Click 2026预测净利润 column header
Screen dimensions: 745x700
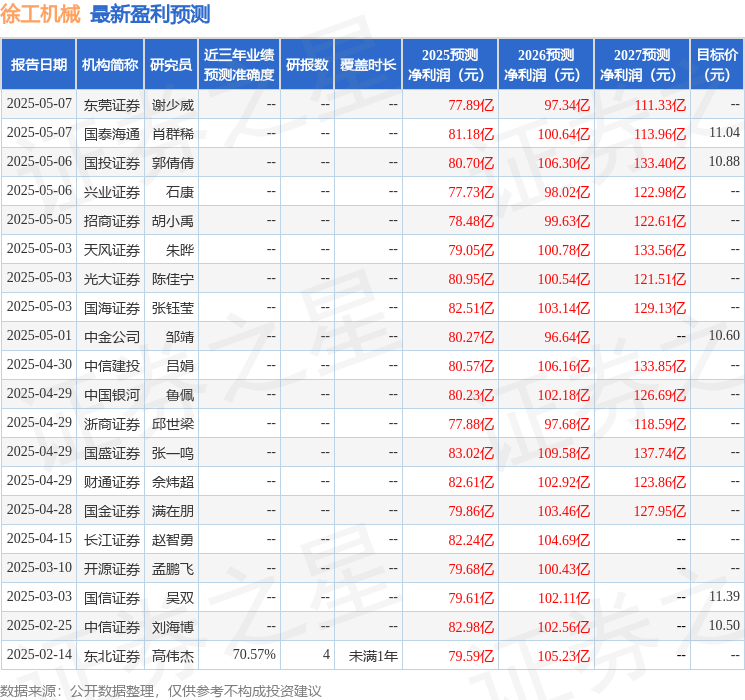pyautogui.click(x=546, y=65)
